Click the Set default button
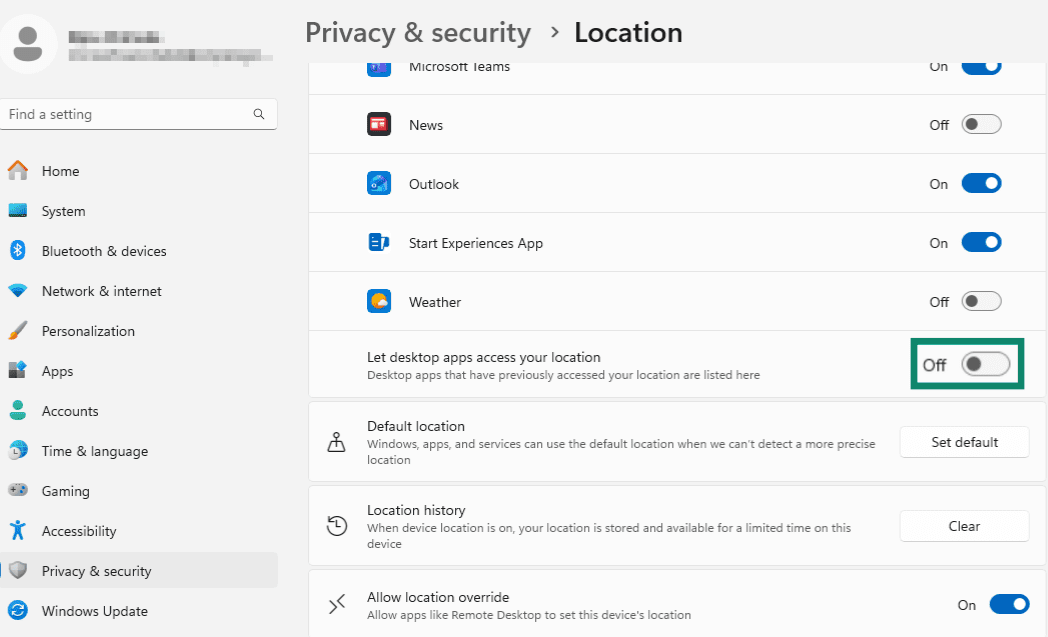Image resolution: width=1048 pixels, height=637 pixels. click(964, 442)
